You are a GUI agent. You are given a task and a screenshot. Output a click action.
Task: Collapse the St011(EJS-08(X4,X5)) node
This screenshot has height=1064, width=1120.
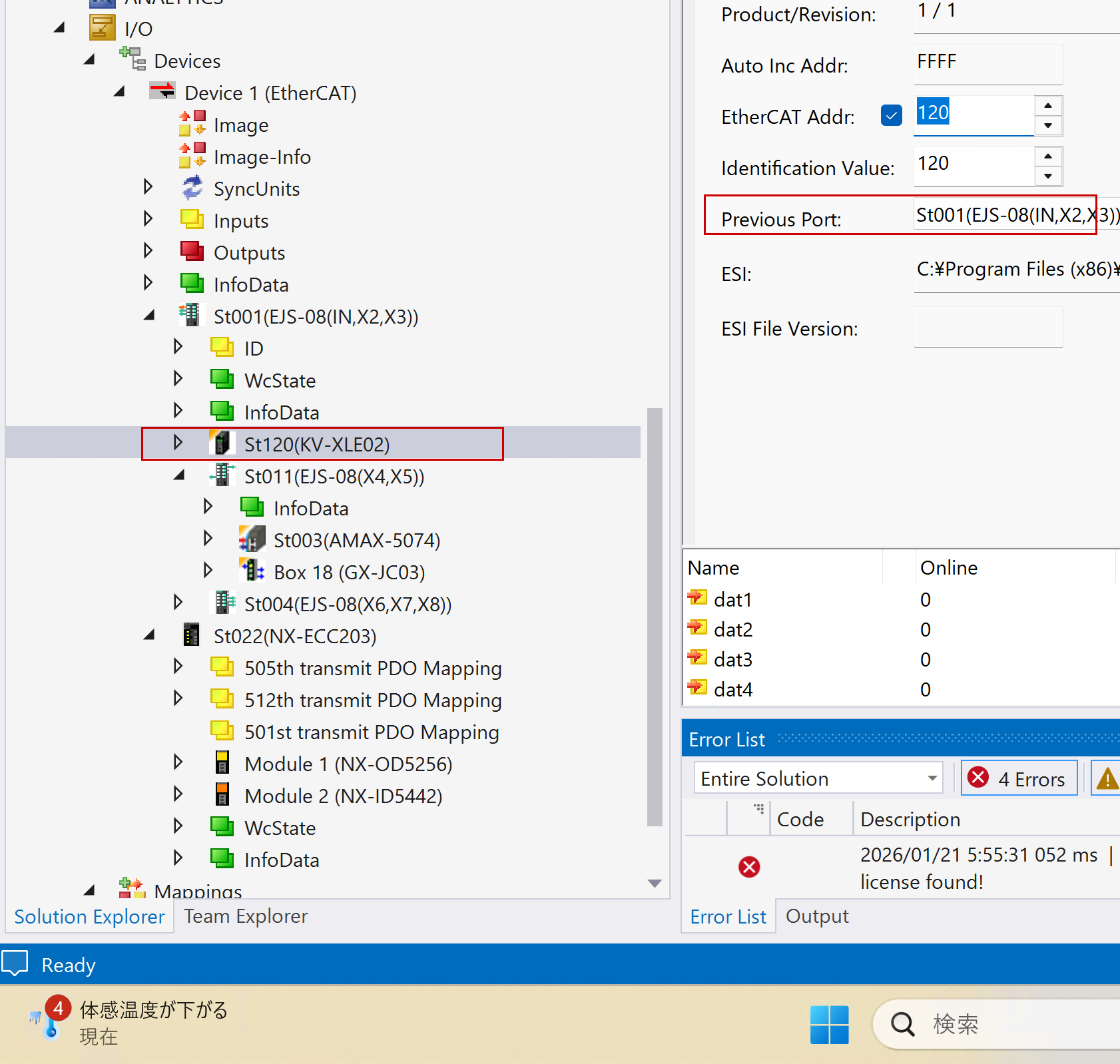(178, 475)
